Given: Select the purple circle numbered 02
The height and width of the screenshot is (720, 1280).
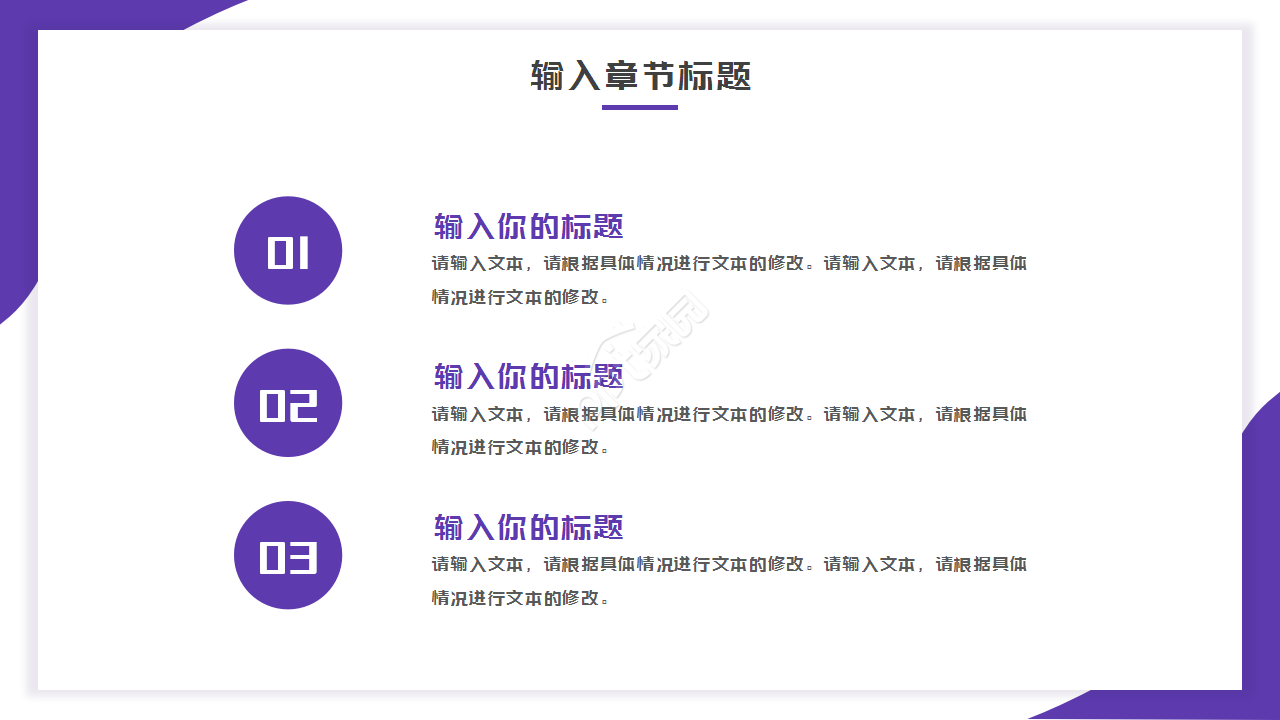Looking at the screenshot, I should coord(288,403).
